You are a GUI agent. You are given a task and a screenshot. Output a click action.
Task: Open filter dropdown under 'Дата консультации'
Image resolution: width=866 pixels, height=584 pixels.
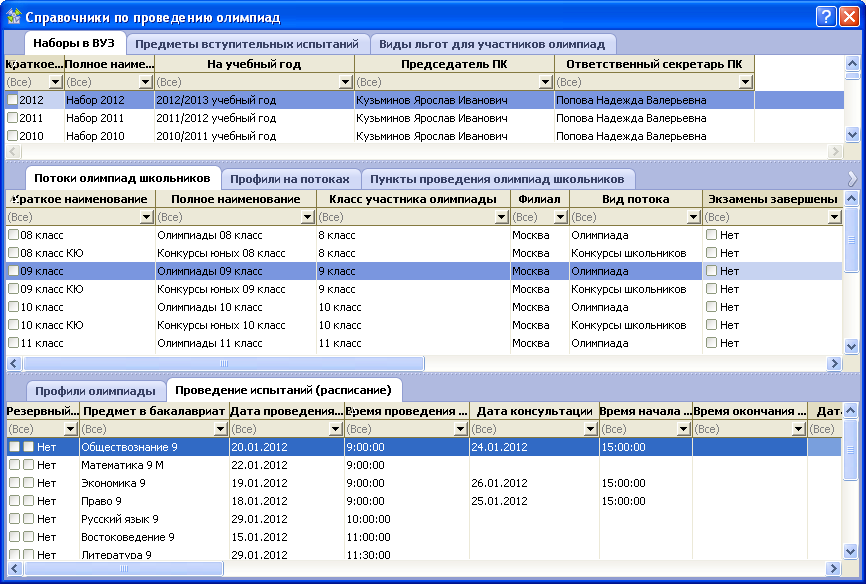pyautogui.click(x=590, y=429)
